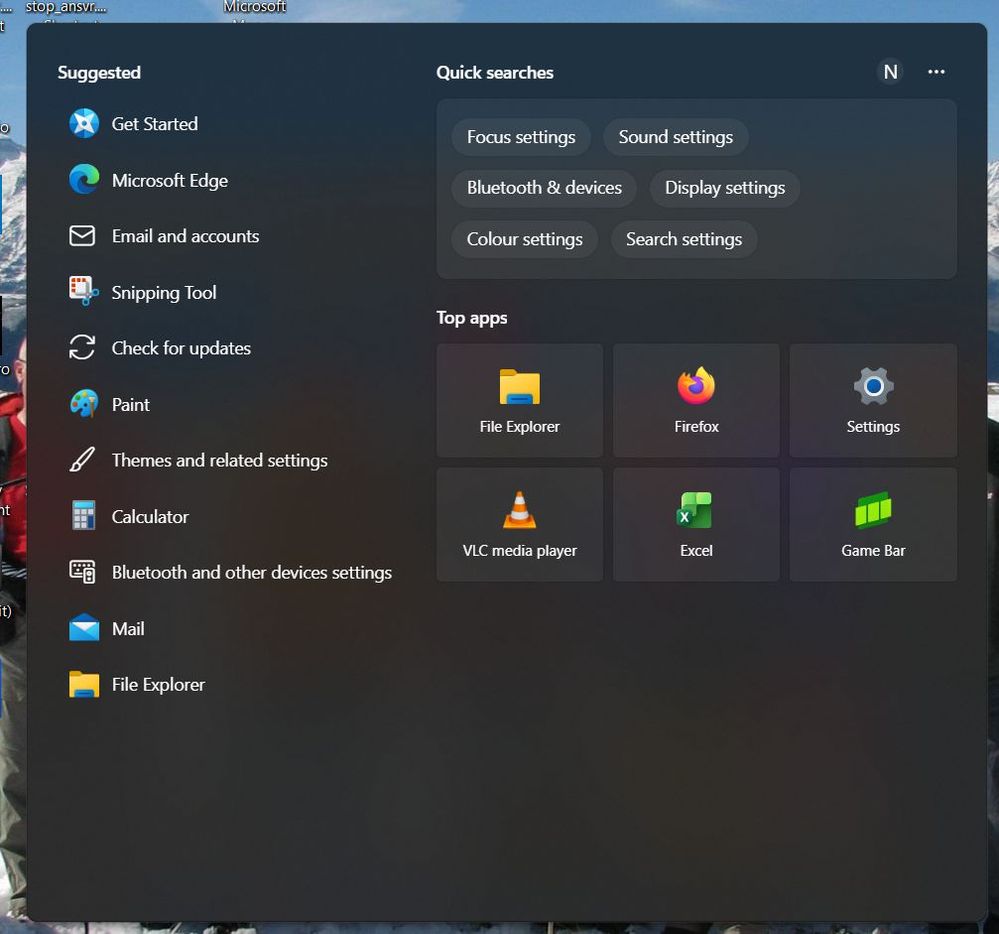Image resolution: width=999 pixels, height=934 pixels.
Task: Click the Calculator label
Action: tap(150, 517)
